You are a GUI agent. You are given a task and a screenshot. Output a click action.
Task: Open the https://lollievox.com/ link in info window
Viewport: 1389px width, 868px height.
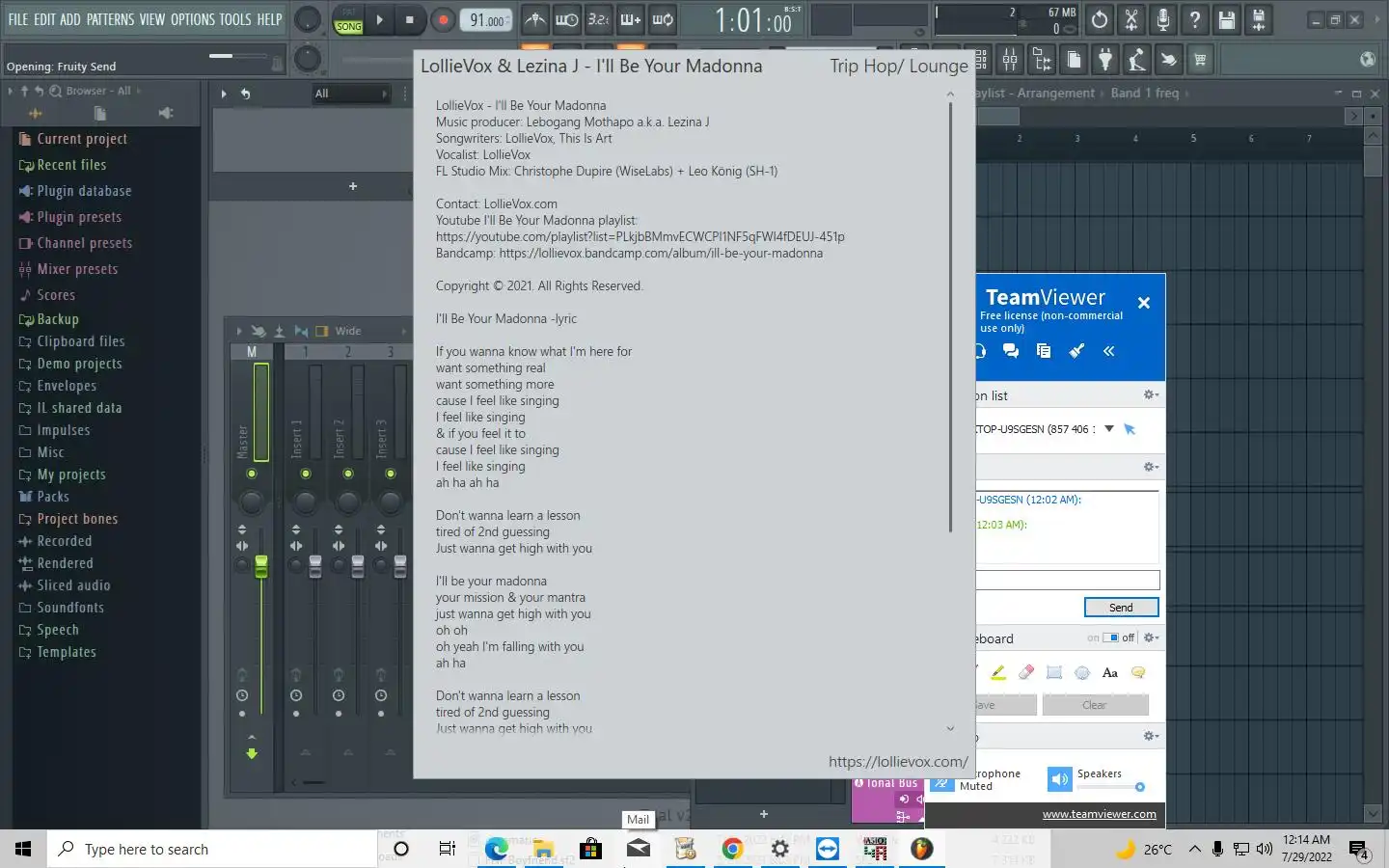pyautogui.click(x=898, y=762)
